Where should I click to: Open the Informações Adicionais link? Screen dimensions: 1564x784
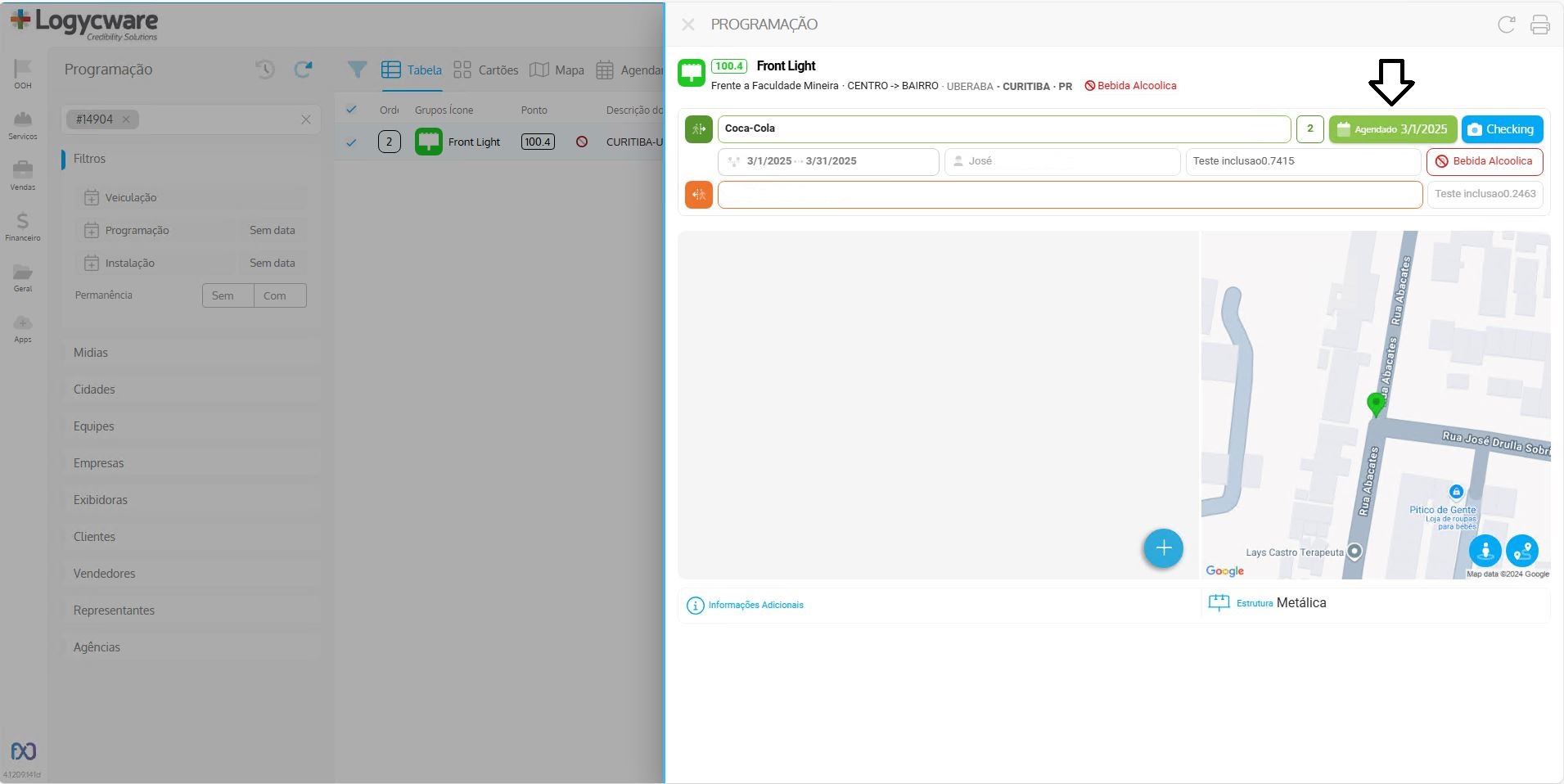tap(755, 606)
